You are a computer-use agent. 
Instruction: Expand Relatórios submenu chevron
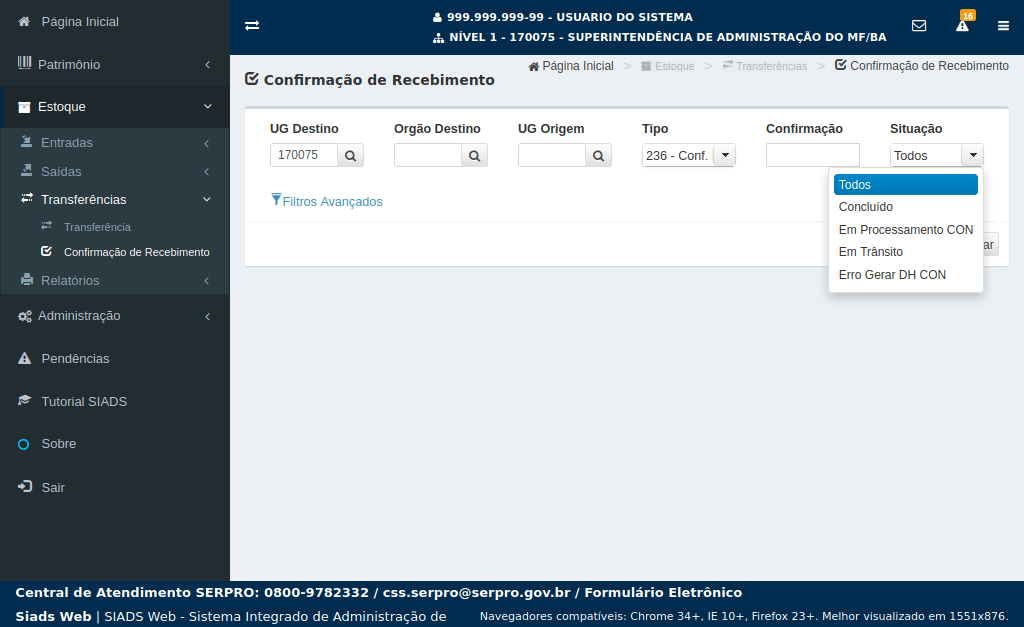point(206,281)
